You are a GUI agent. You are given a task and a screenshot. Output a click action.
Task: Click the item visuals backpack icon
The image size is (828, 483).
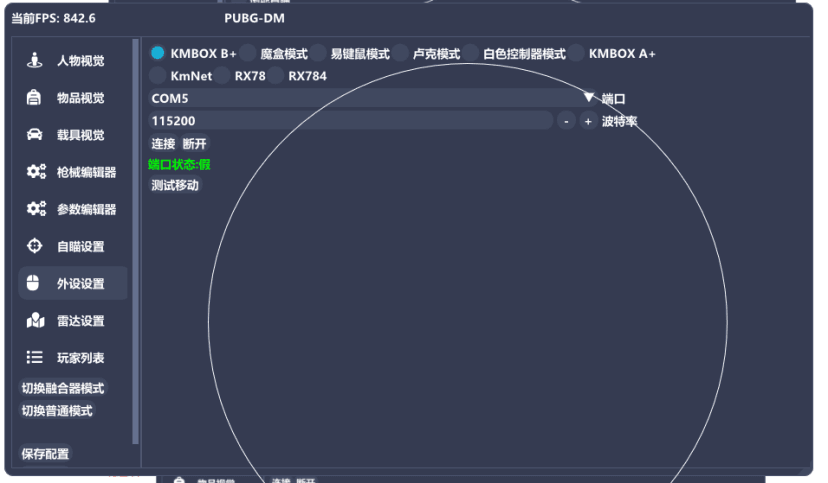coord(34,98)
